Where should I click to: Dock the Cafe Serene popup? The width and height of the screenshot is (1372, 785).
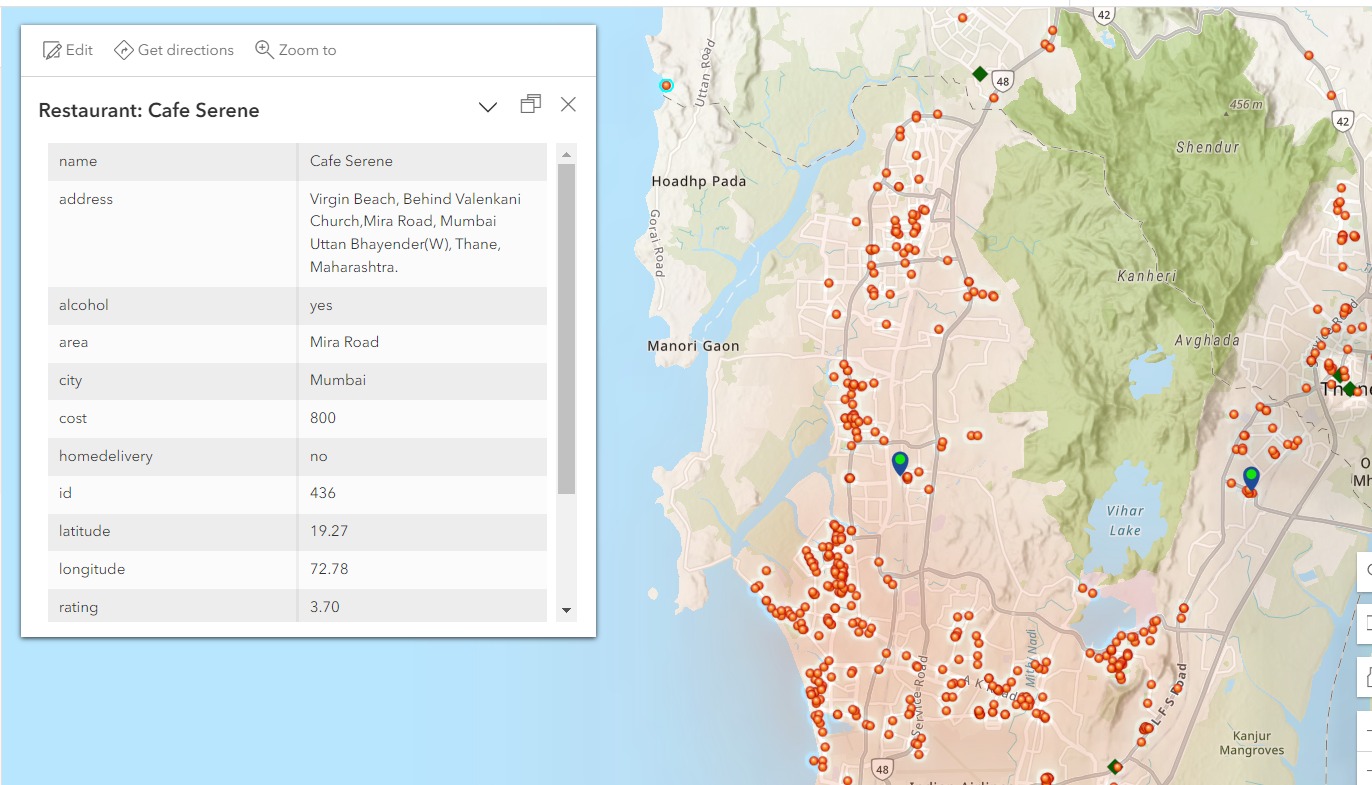coord(530,104)
